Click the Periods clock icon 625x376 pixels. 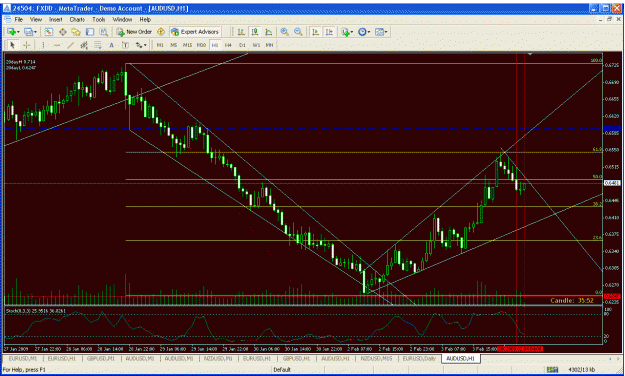pyautogui.click(x=362, y=32)
